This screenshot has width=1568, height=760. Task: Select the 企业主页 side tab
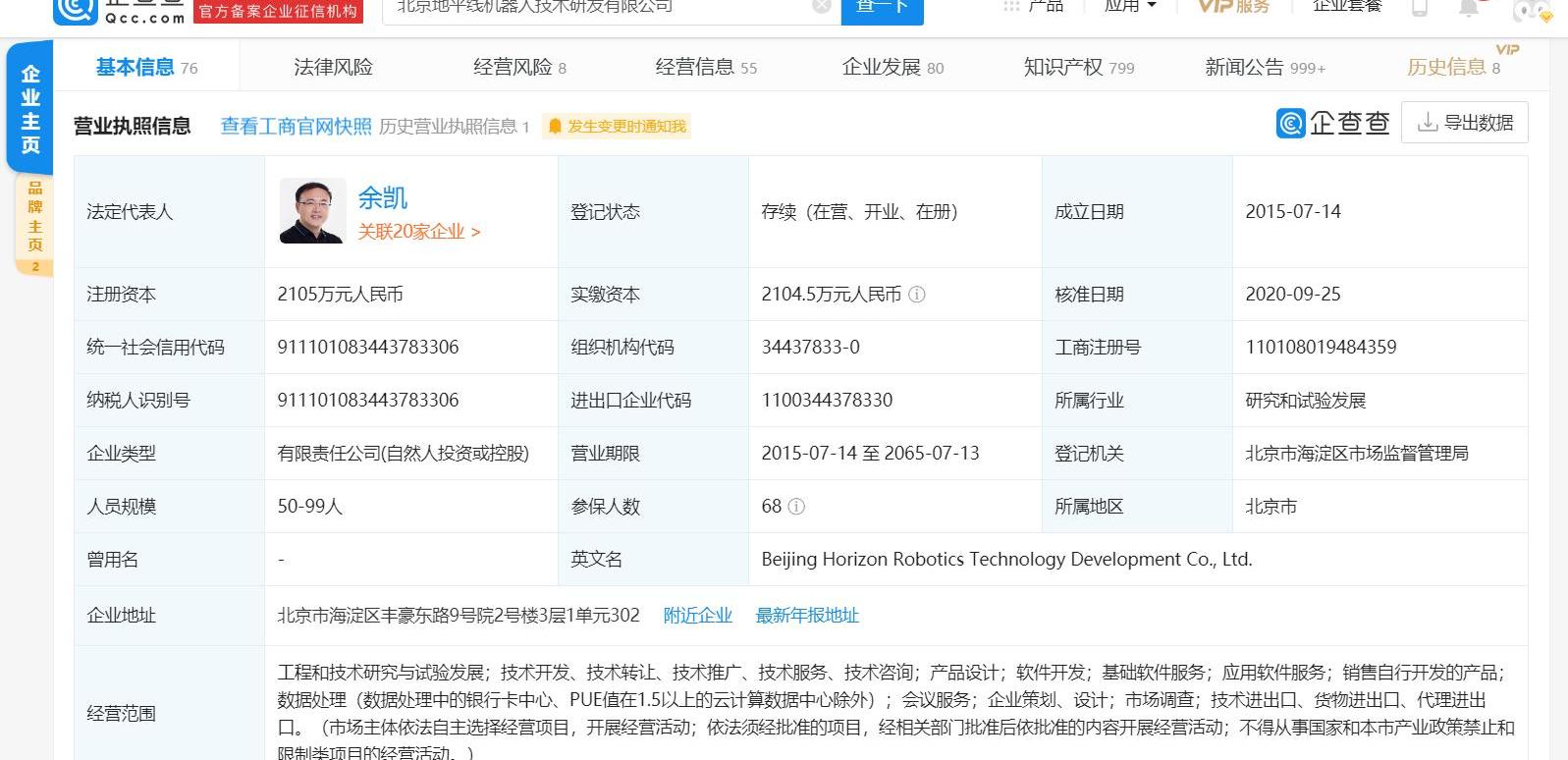pyautogui.click(x=30, y=108)
